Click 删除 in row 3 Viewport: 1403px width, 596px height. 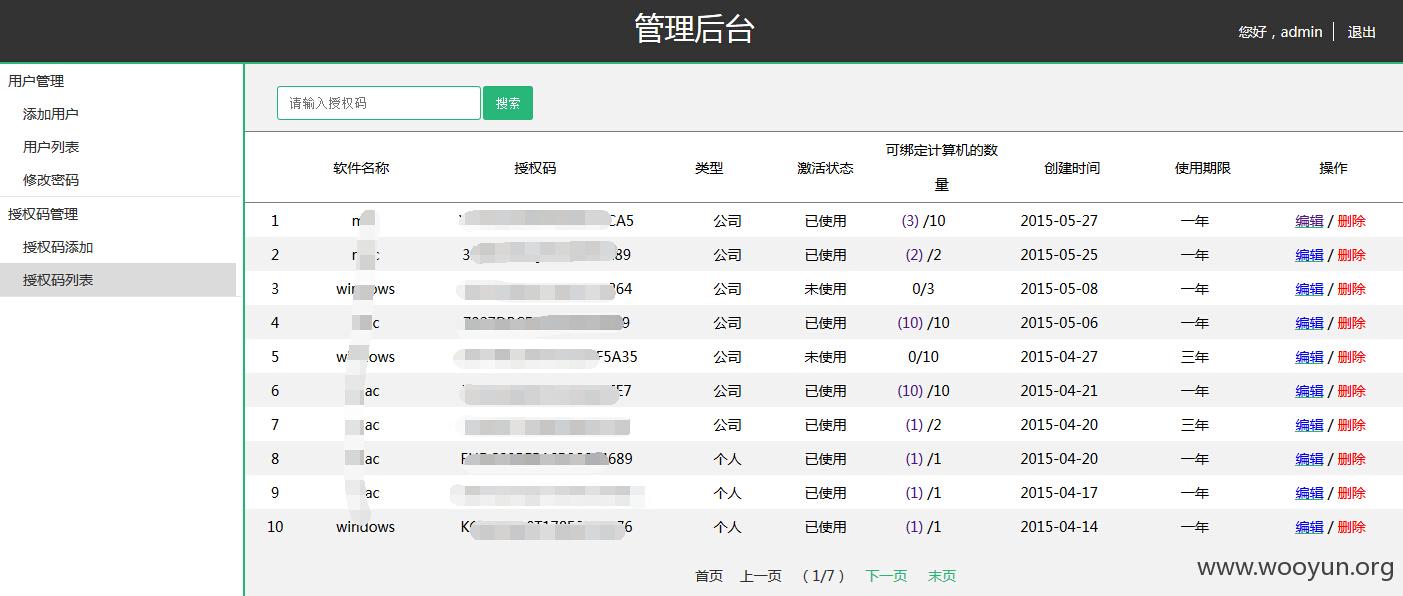pyautogui.click(x=1351, y=289)
